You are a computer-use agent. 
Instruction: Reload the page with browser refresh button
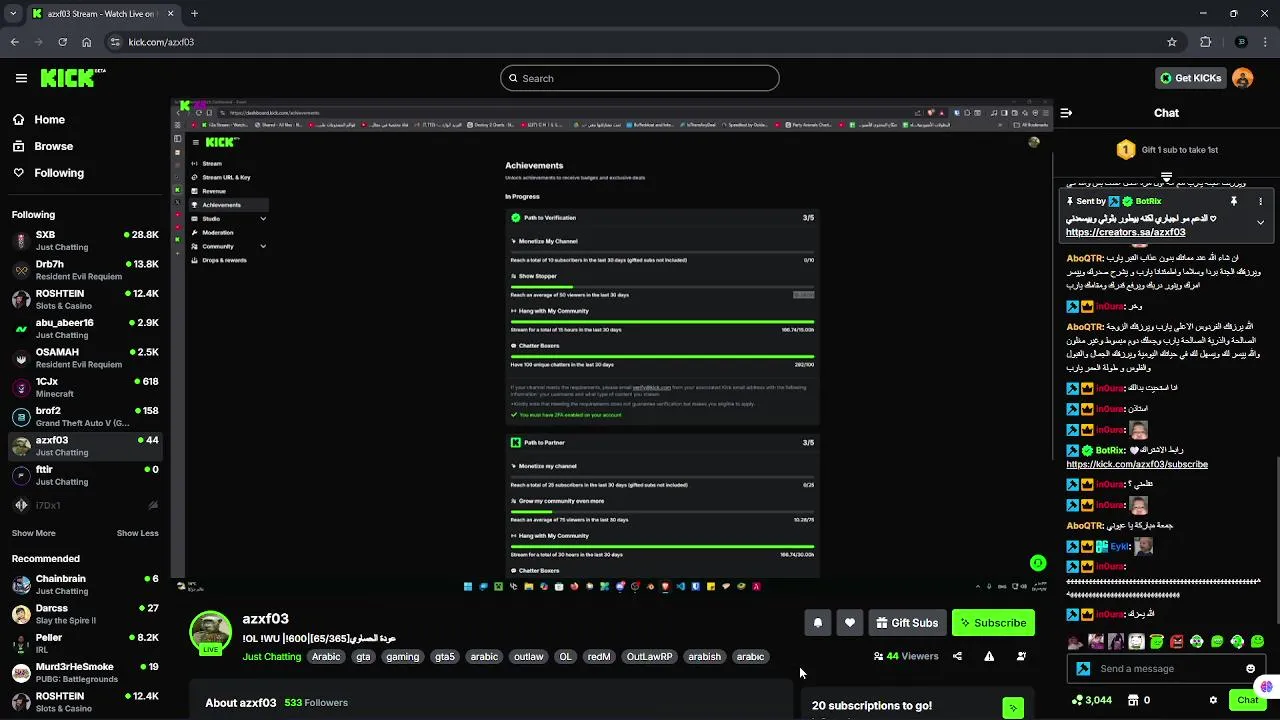[62, 42]
